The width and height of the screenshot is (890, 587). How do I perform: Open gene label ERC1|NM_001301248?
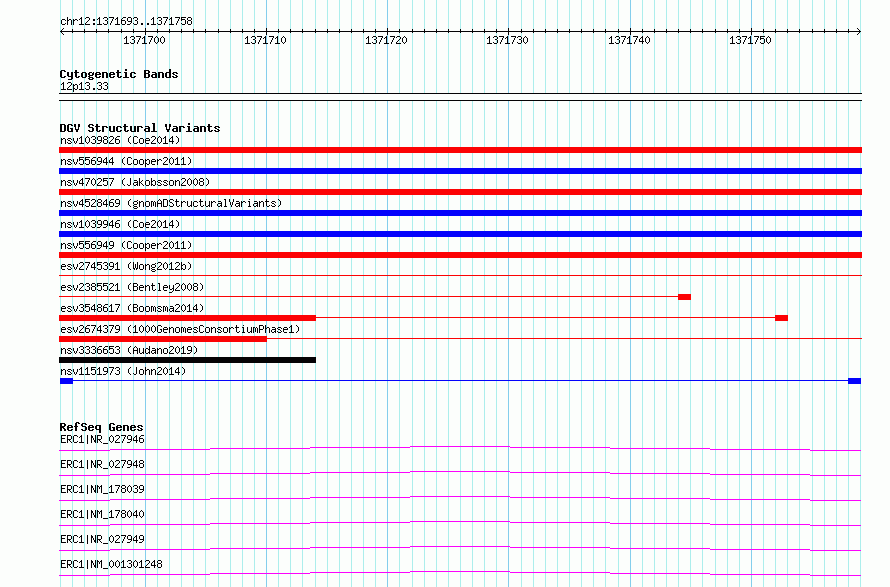click(x=111, y=564)
